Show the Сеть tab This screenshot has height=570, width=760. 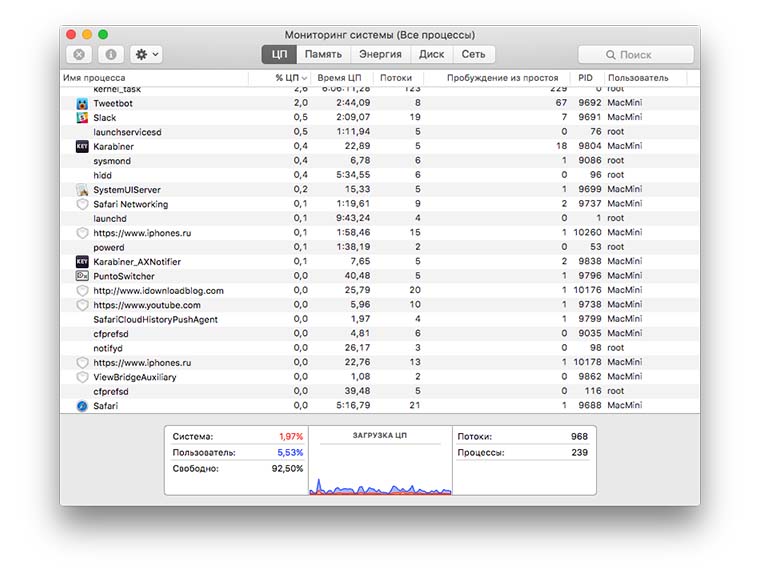(474, 55)
